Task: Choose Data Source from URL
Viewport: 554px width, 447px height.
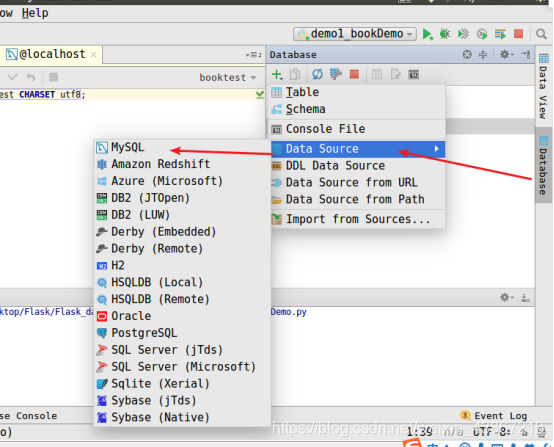Action: click(357, 183)
